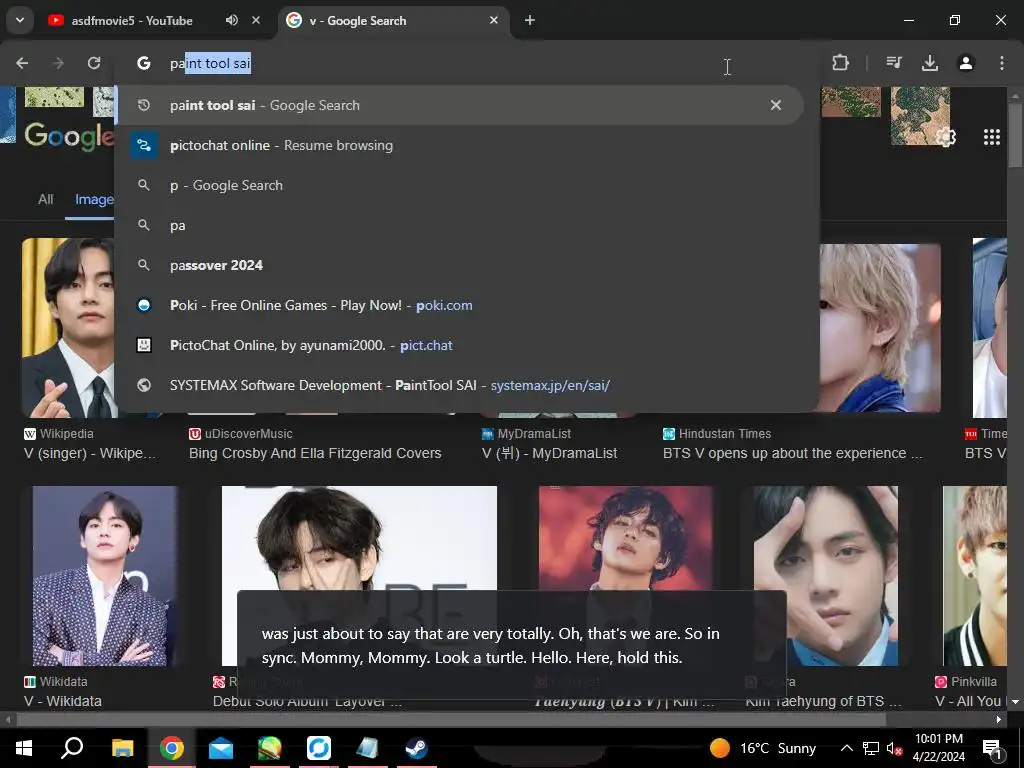Go forward to the next page
The height and width of the screenshot is (768, 1024).
(58, 63)
